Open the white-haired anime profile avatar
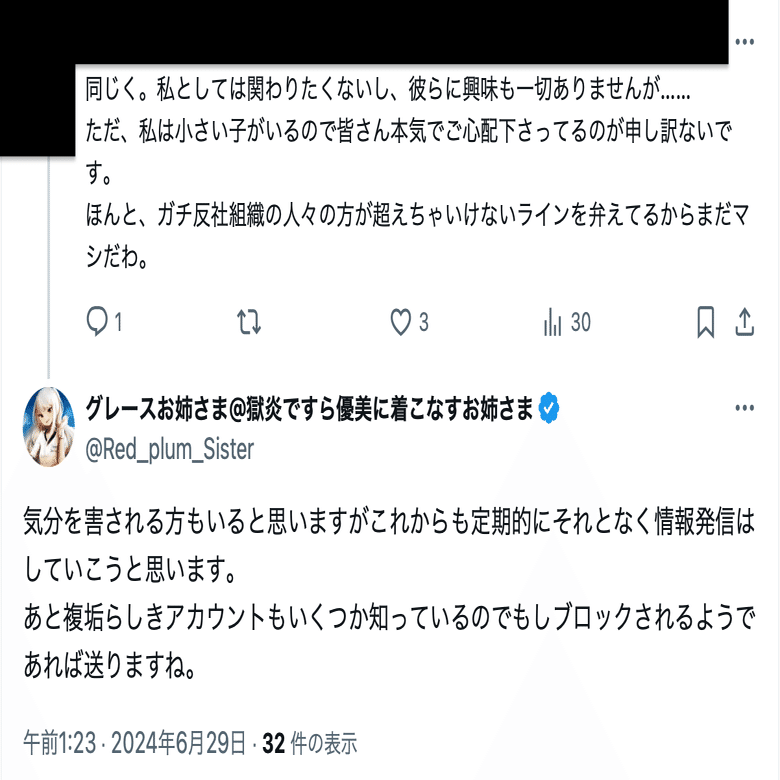The width and height of the screenshot is (780, 780). pos(49,427)
